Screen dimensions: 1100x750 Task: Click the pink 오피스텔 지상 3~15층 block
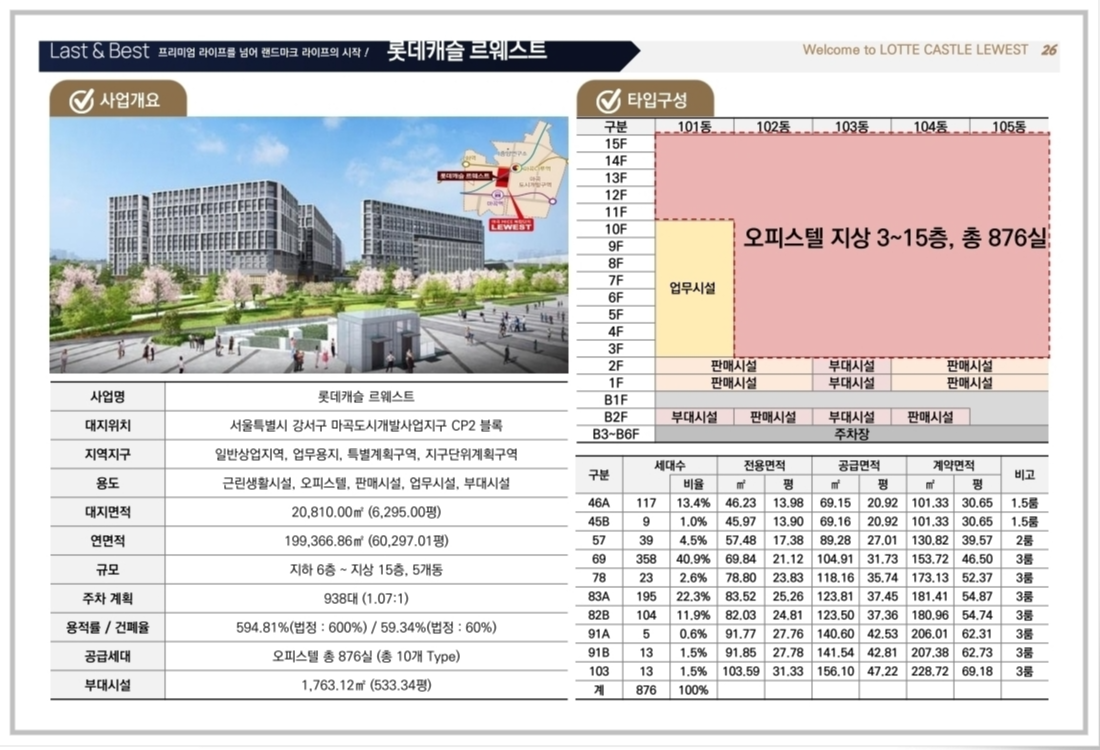[x=892, y=239]
